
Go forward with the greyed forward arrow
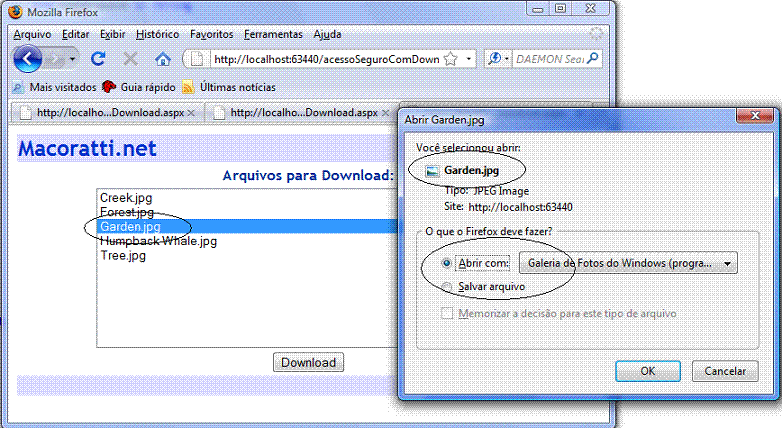coord(54,59)
